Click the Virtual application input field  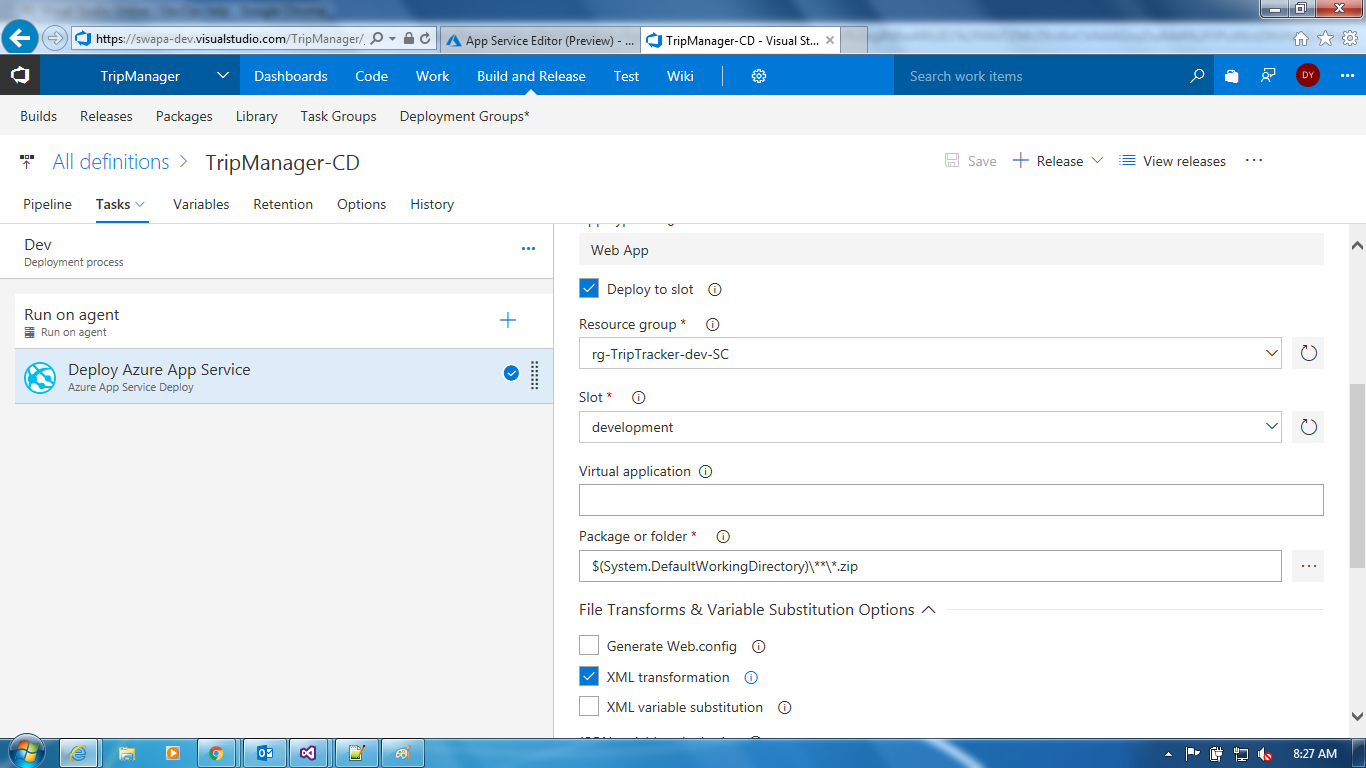click(x=951, y=500)
